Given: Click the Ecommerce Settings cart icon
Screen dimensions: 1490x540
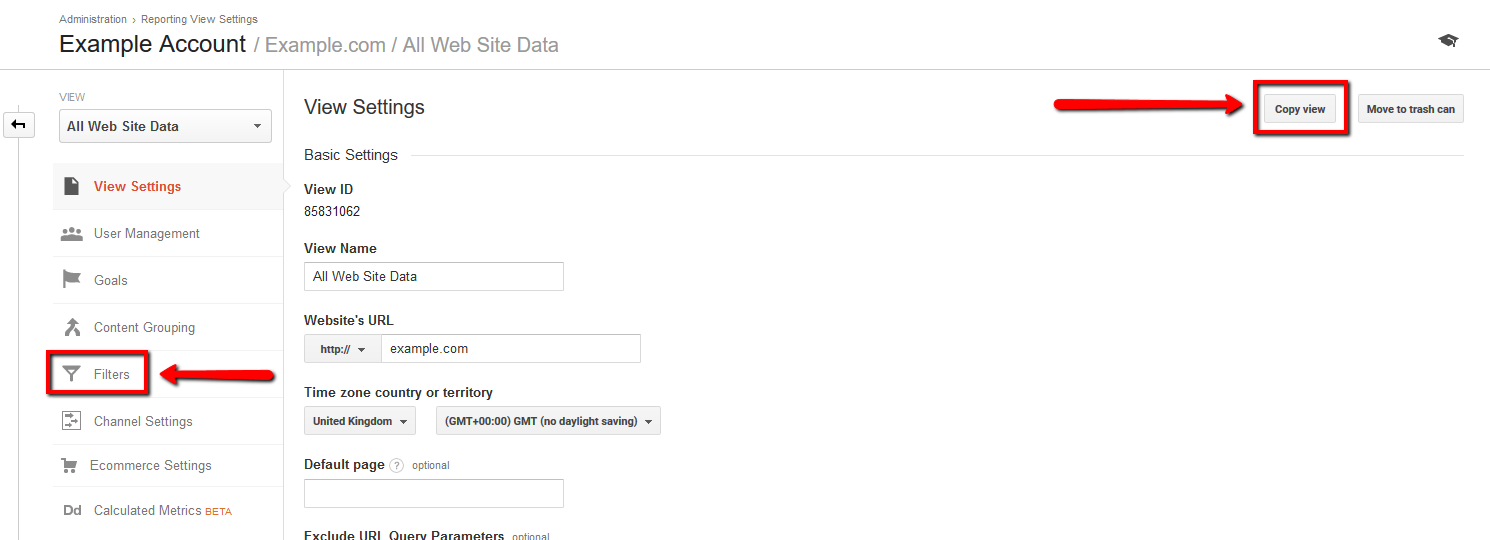Looking at the screenshot, I should (x=69, y=466).
